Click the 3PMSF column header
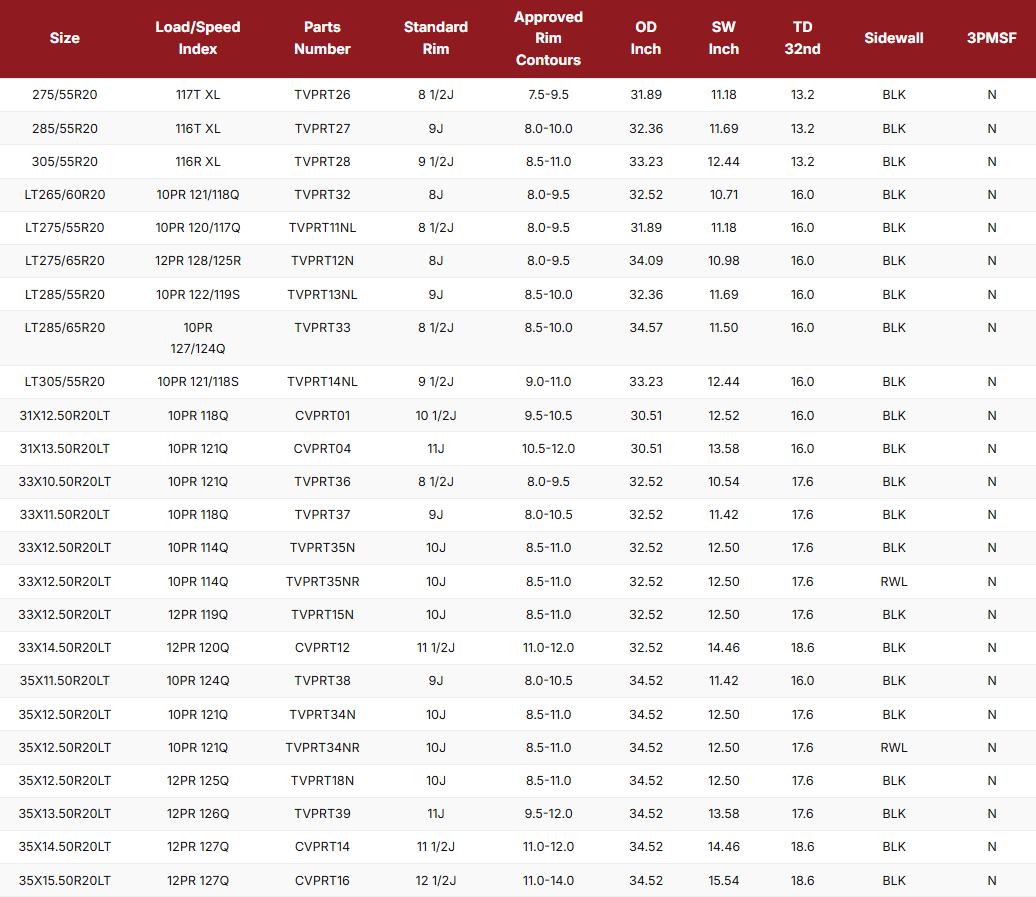 pyautogui.click(x=991, y=38)
